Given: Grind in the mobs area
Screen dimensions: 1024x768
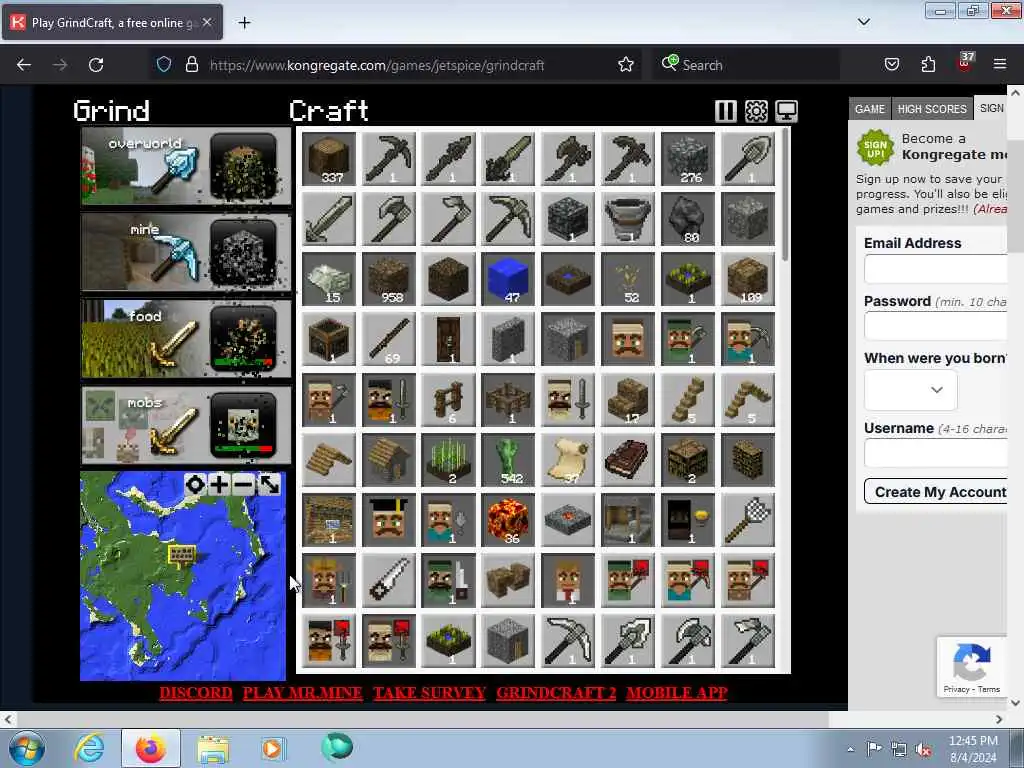Looking at the screenshot, I should (186, 425).
